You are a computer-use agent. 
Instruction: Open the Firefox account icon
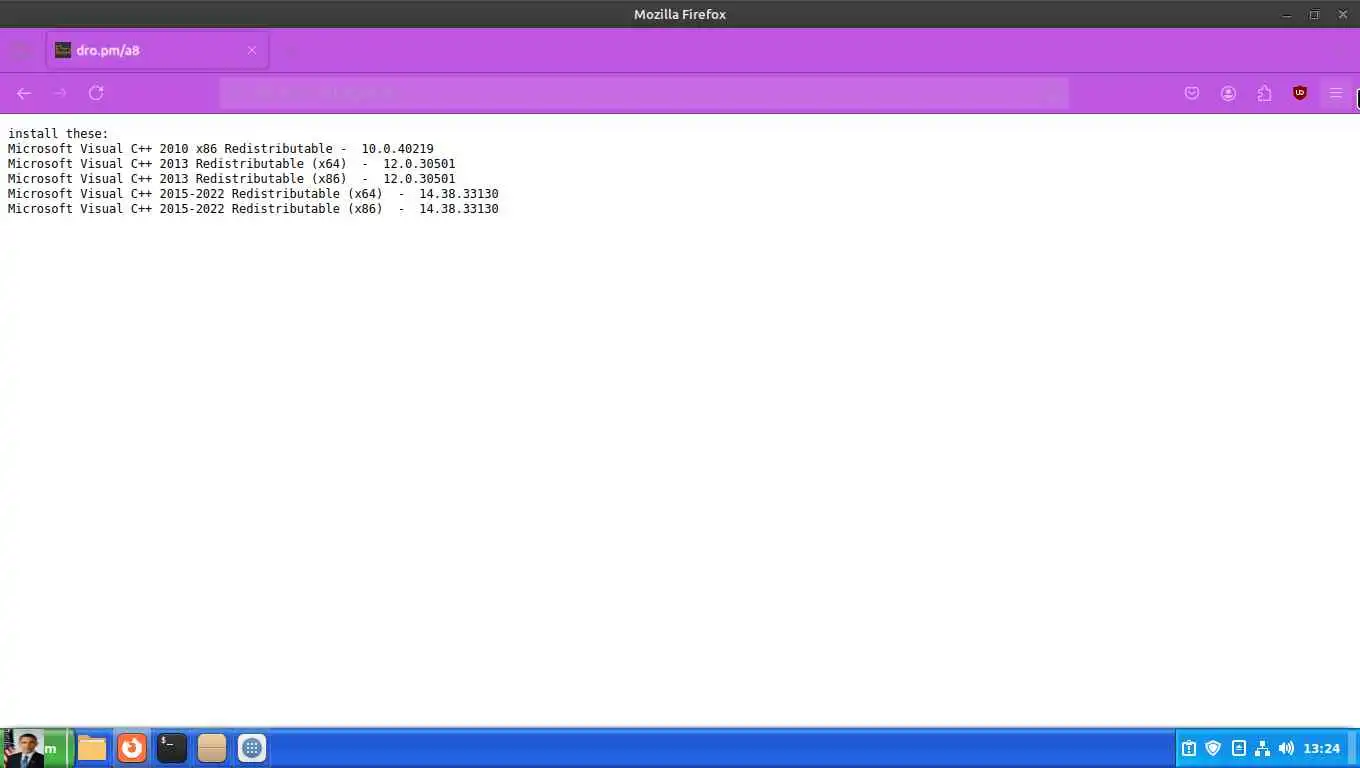tap(1228, 93)
